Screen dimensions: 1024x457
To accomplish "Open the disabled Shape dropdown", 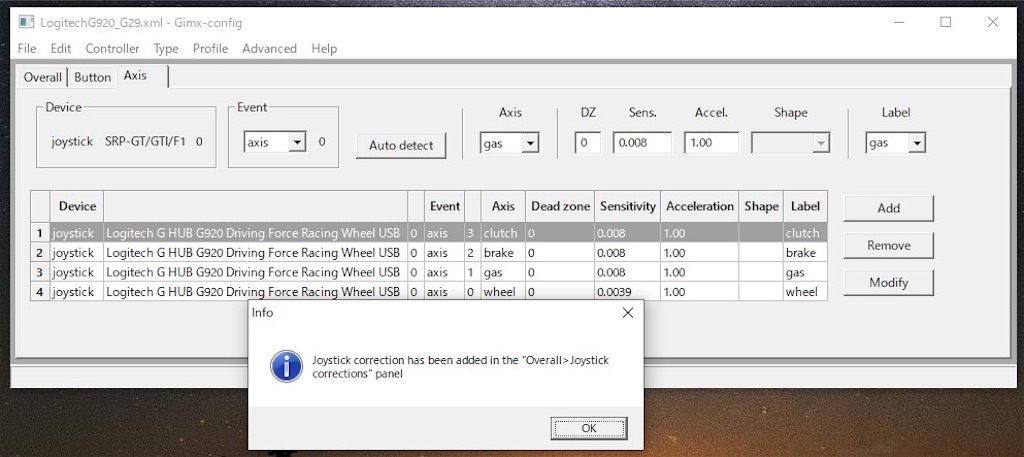I will [x=791, y=143].
